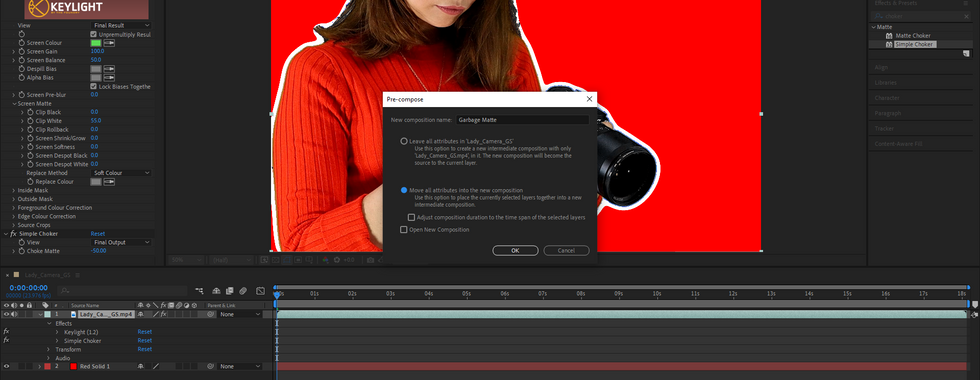Expand the Transform group in timeline
The height and width of the screenshot is (380, 980).
pos(49,349)
